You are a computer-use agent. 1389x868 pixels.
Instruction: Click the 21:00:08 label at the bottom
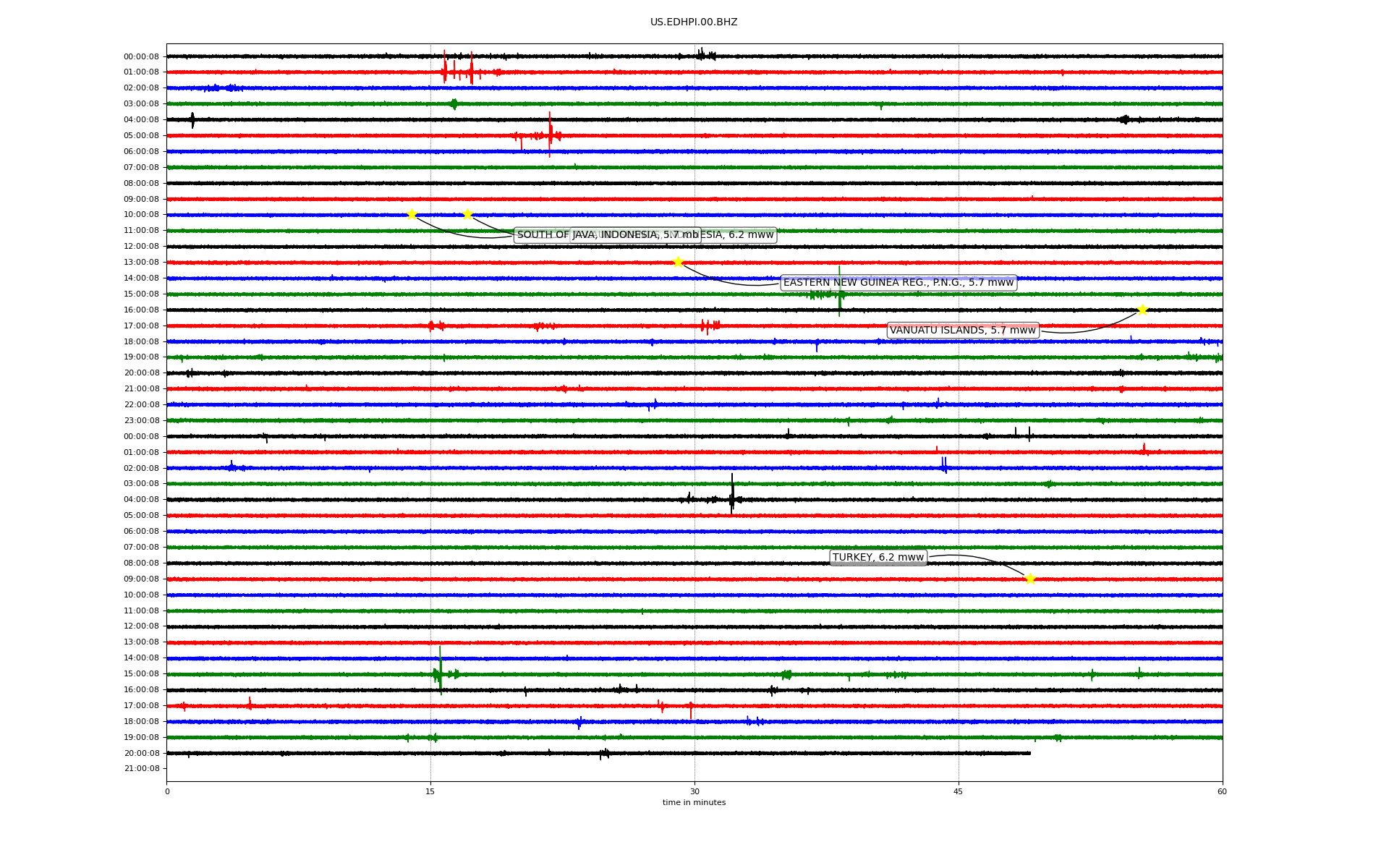click(x=141, y=769)
